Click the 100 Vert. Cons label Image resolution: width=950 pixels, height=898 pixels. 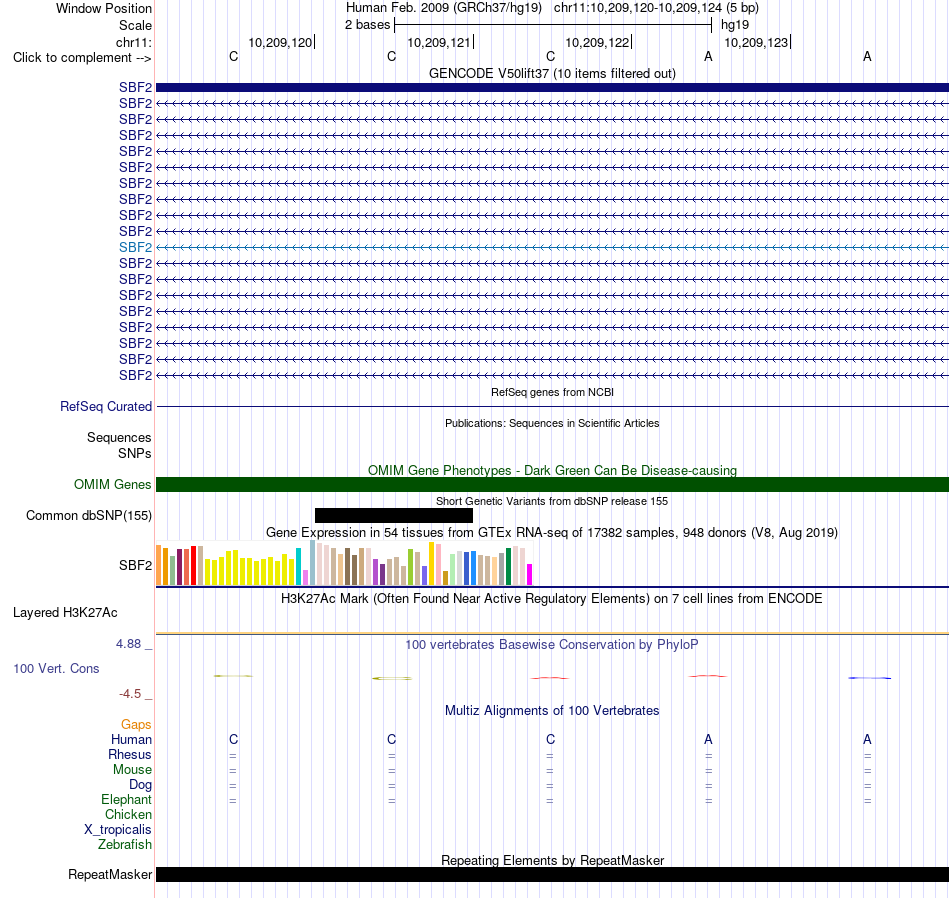56,668
